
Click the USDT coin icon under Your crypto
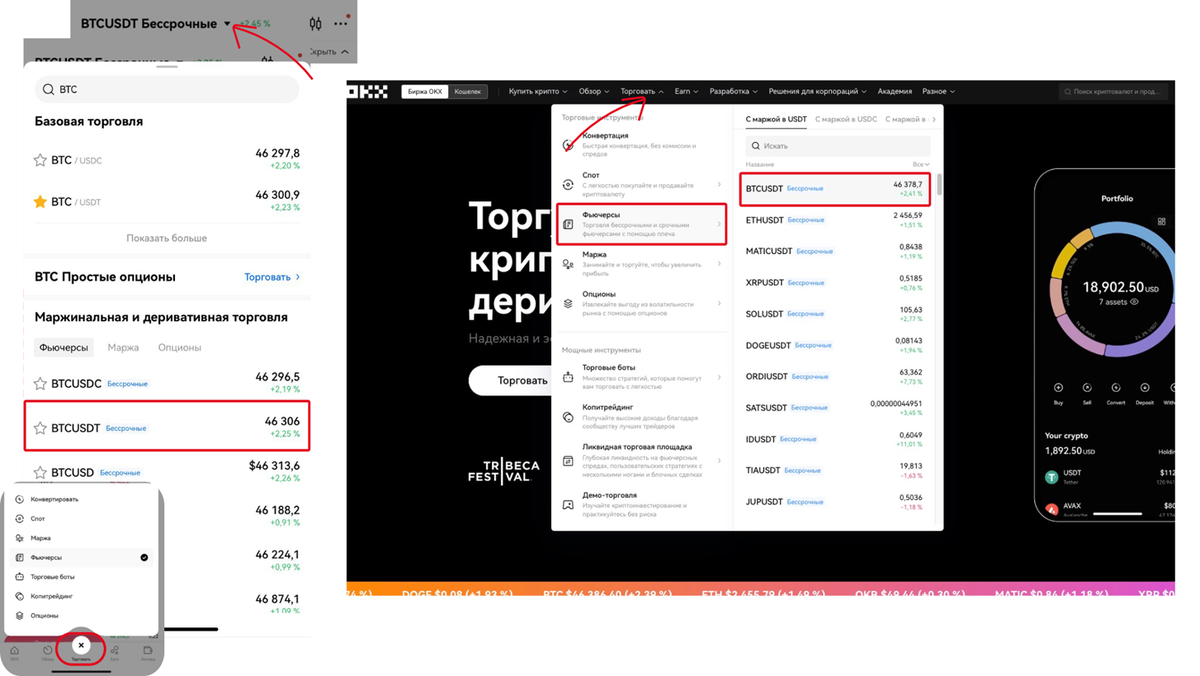pyautogui.click(x=1052, y=478)
